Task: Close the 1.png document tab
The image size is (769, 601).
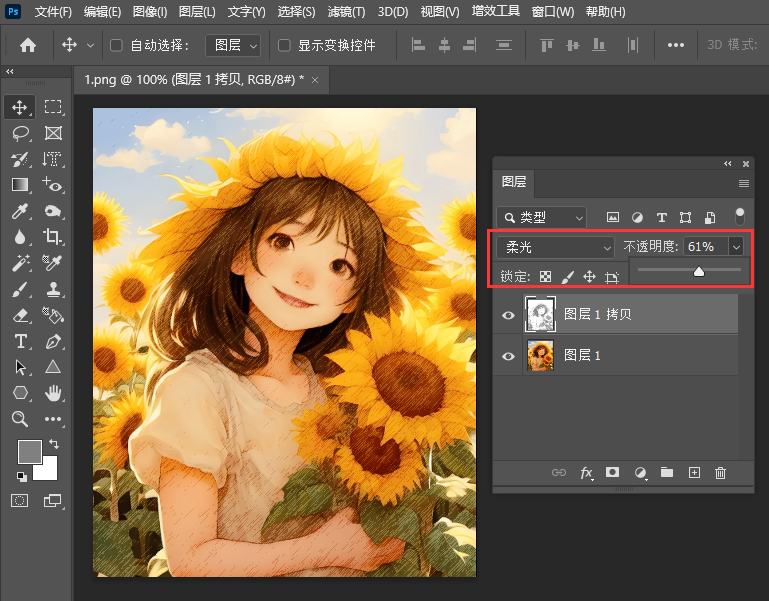Action: click(x=315, y=80)
